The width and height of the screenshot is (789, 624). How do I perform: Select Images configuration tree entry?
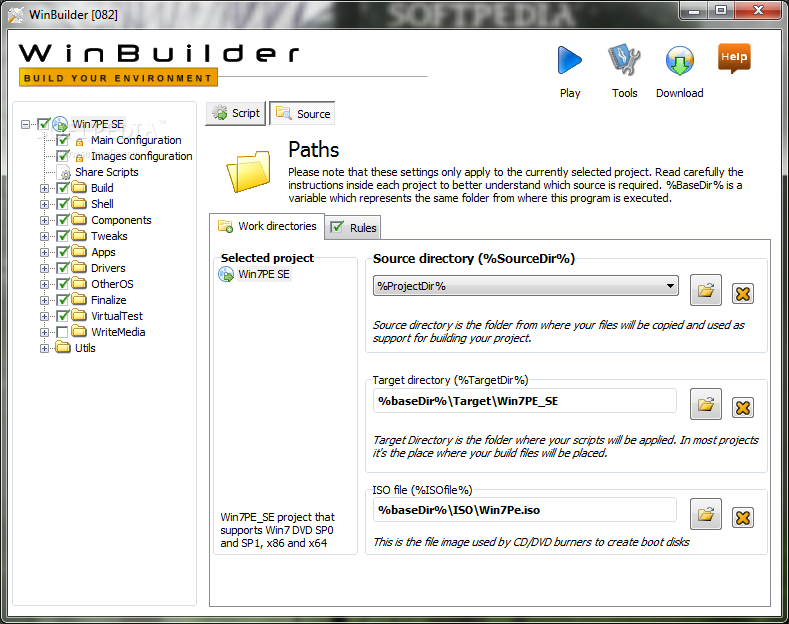[141, 156]
